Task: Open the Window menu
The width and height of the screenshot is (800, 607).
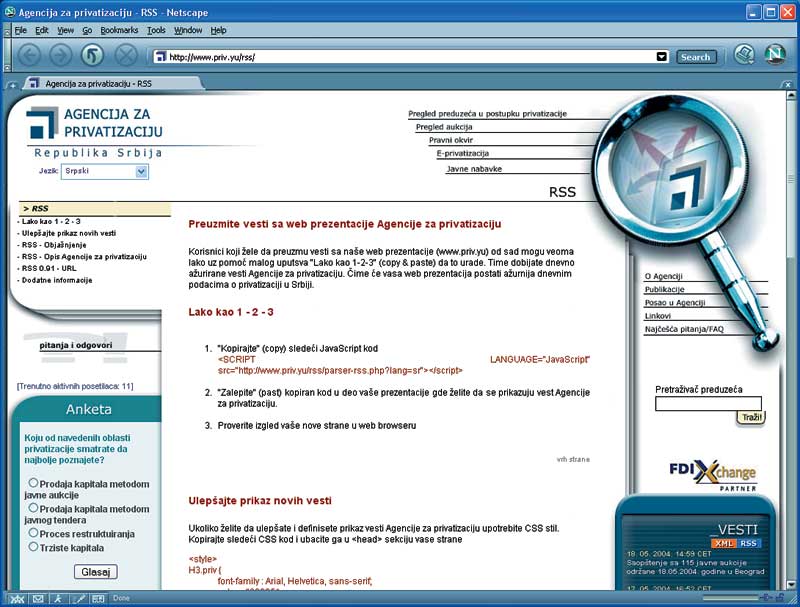Action: point(188,30)
